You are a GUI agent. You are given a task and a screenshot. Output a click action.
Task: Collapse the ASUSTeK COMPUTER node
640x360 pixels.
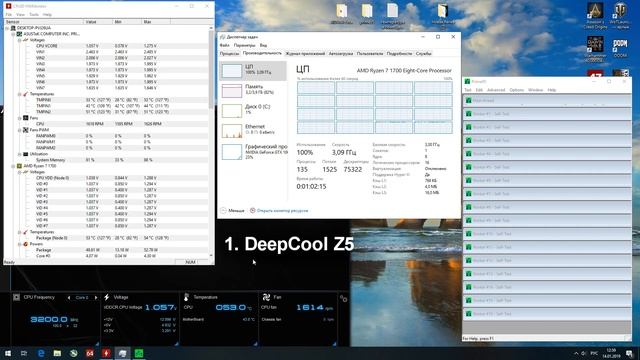[13, 34]
